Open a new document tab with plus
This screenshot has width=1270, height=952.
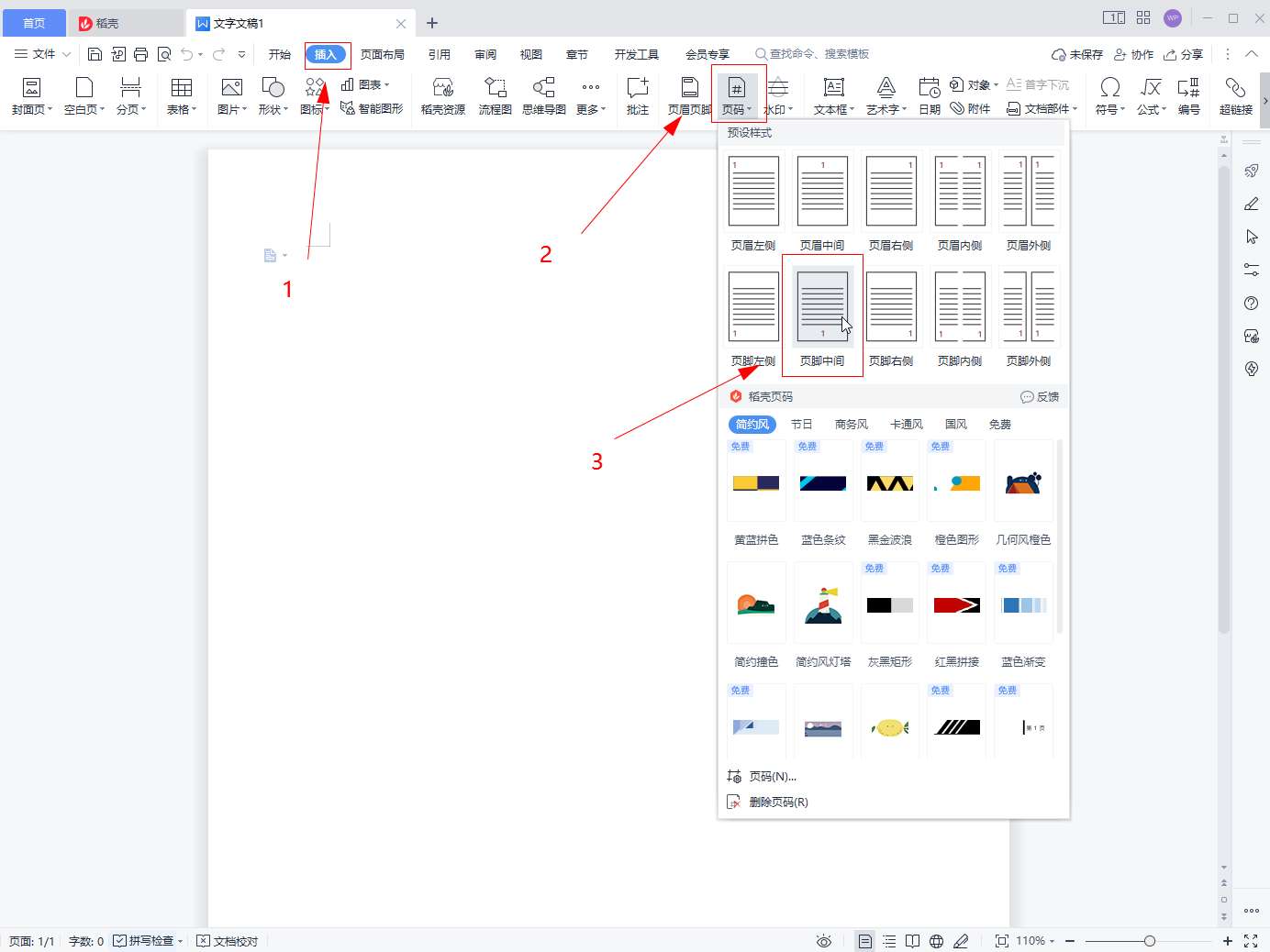pyautogui.click(x=432, y=23)
